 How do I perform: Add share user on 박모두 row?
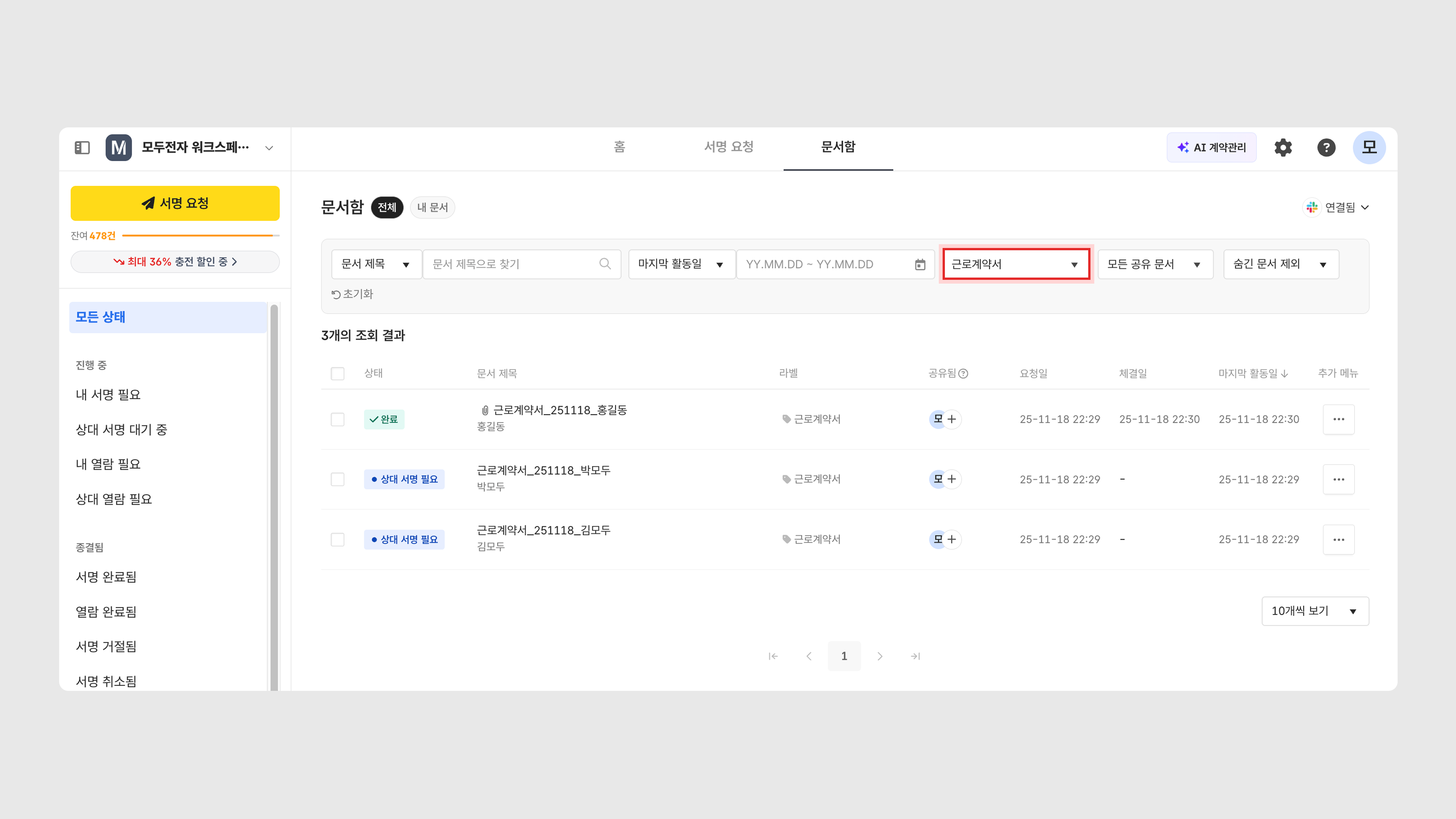pyautogui.click(x=952, y=479)
